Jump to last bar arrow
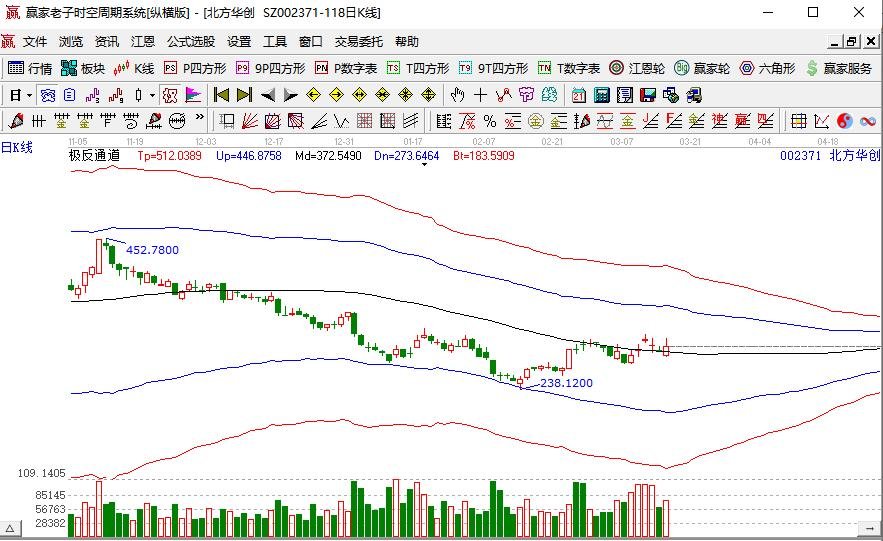Viewport: 883px width, 541px height. coord(244,95)
